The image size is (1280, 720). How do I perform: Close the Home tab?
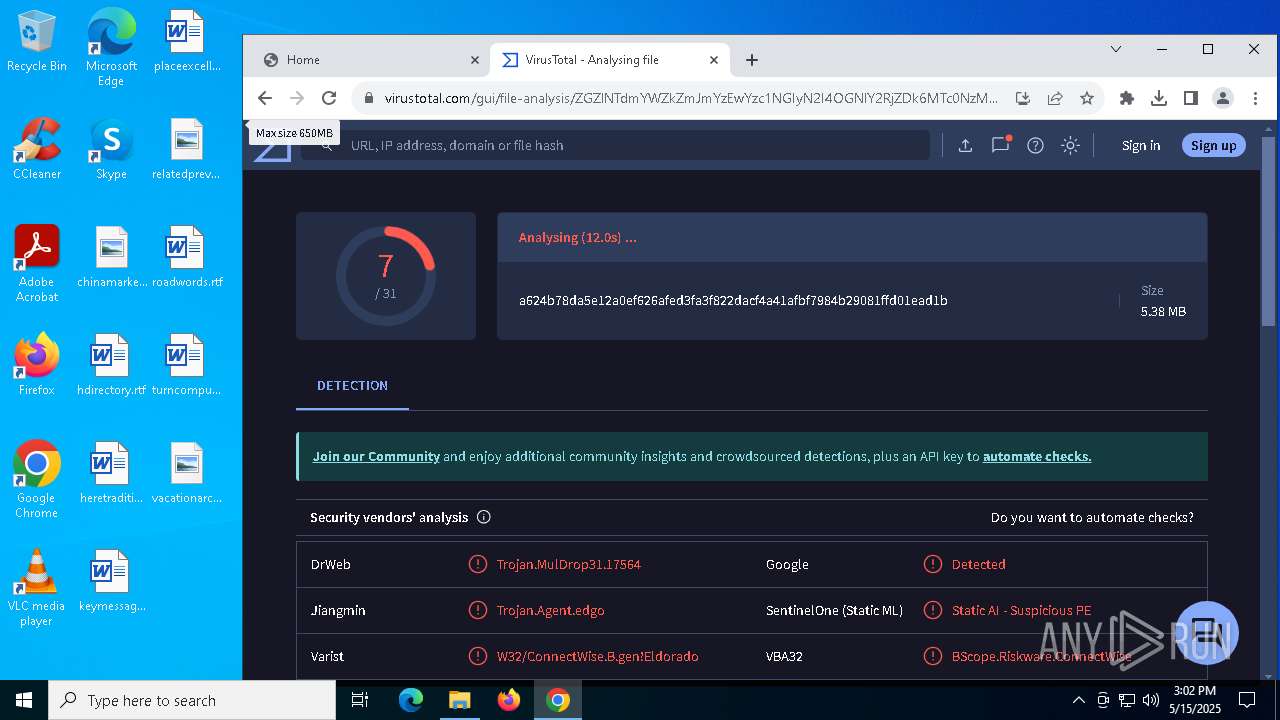pyautogui.click(x=475, y=60)
